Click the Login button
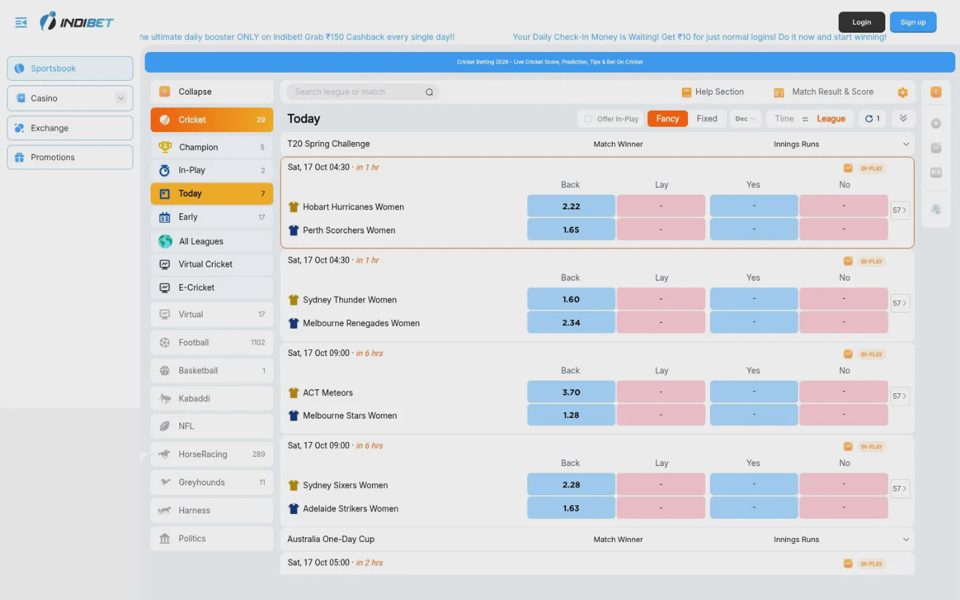Screen dimensions: 960x600 tap(861, 22)
